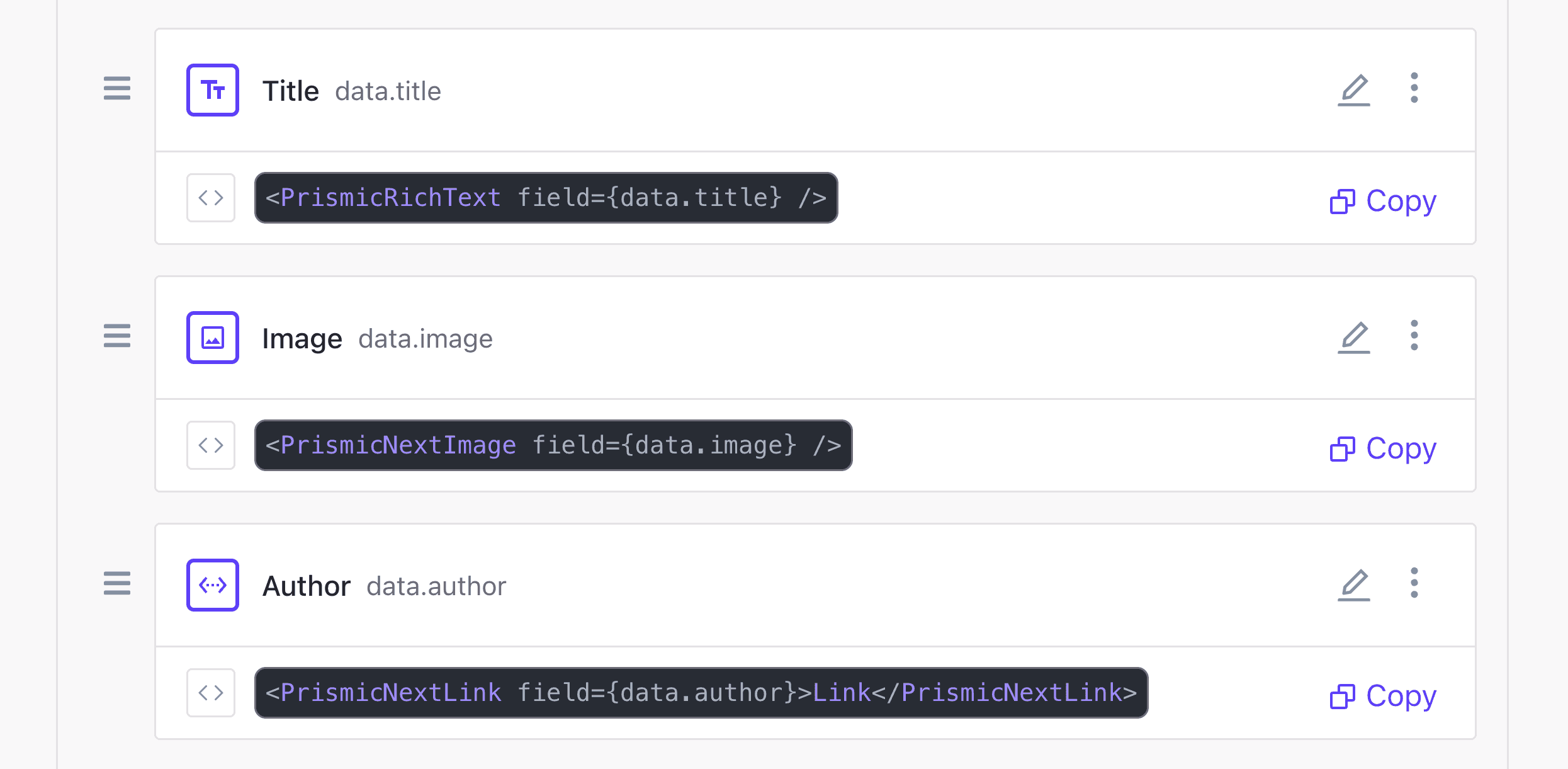1568x769 pixels.
Task: Open the edit pencil for the Image field
Action: point(1355,338)
